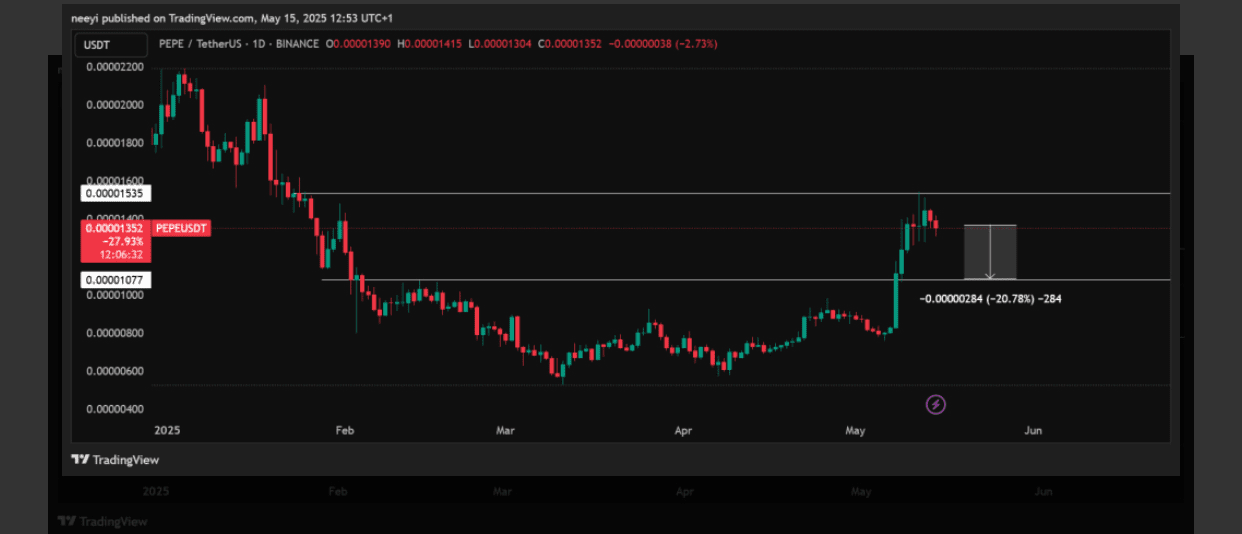Click the Feb label on the time axis
The image size is (1242, 534).
click(x=344, y=430)
